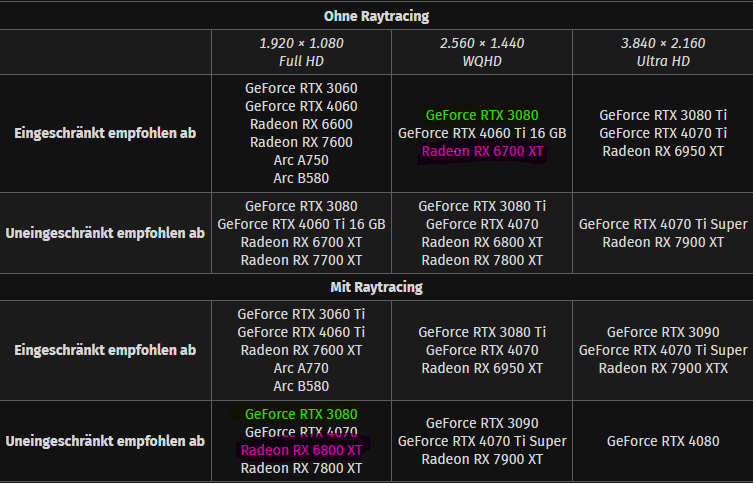753x483 pixels.
Task: Click "GeForce RTX 4070" in Mit Raytracing WQHD cell
Action: (x=482, y=350)
